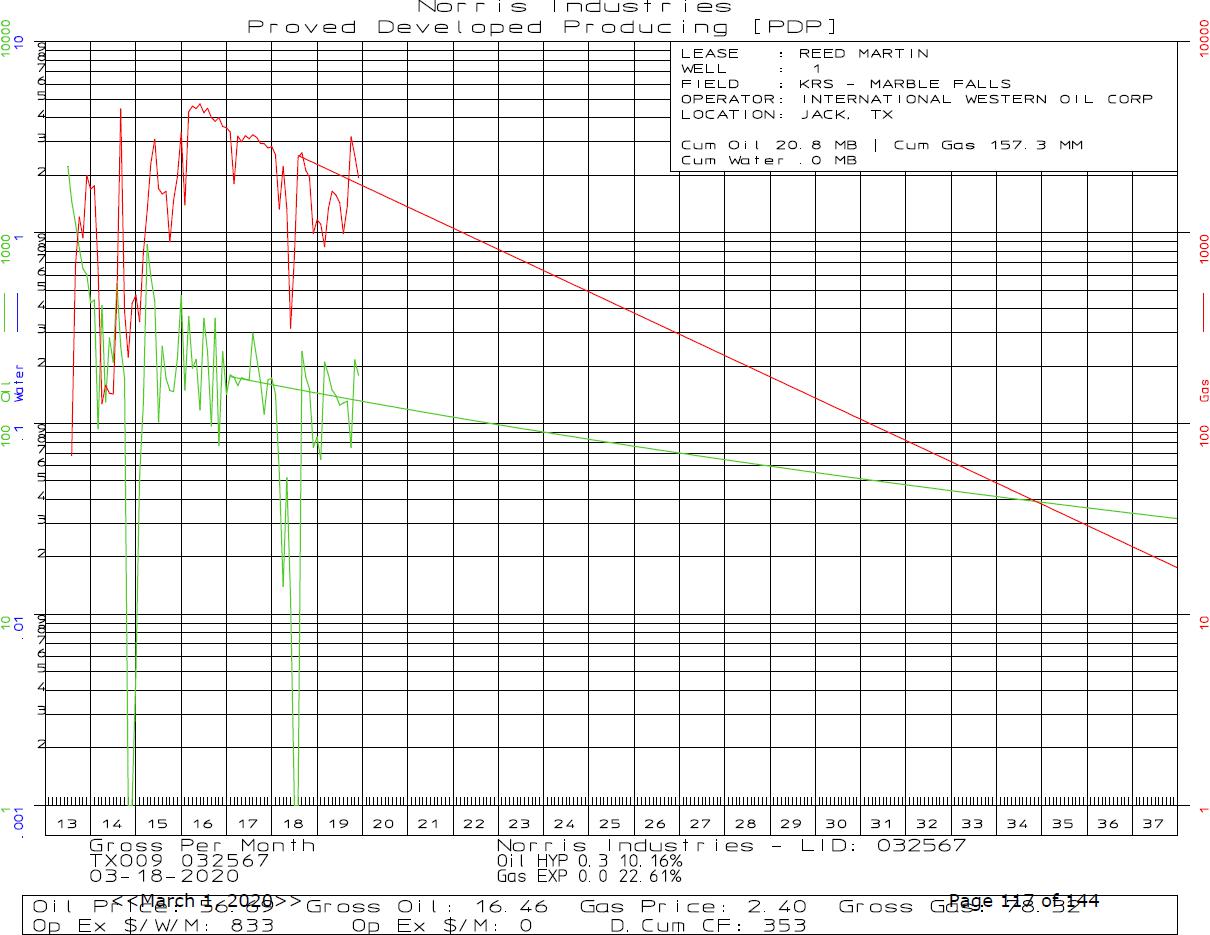
Task: Click the Proved Developed Producing [PDP] title
Action: 542,27
